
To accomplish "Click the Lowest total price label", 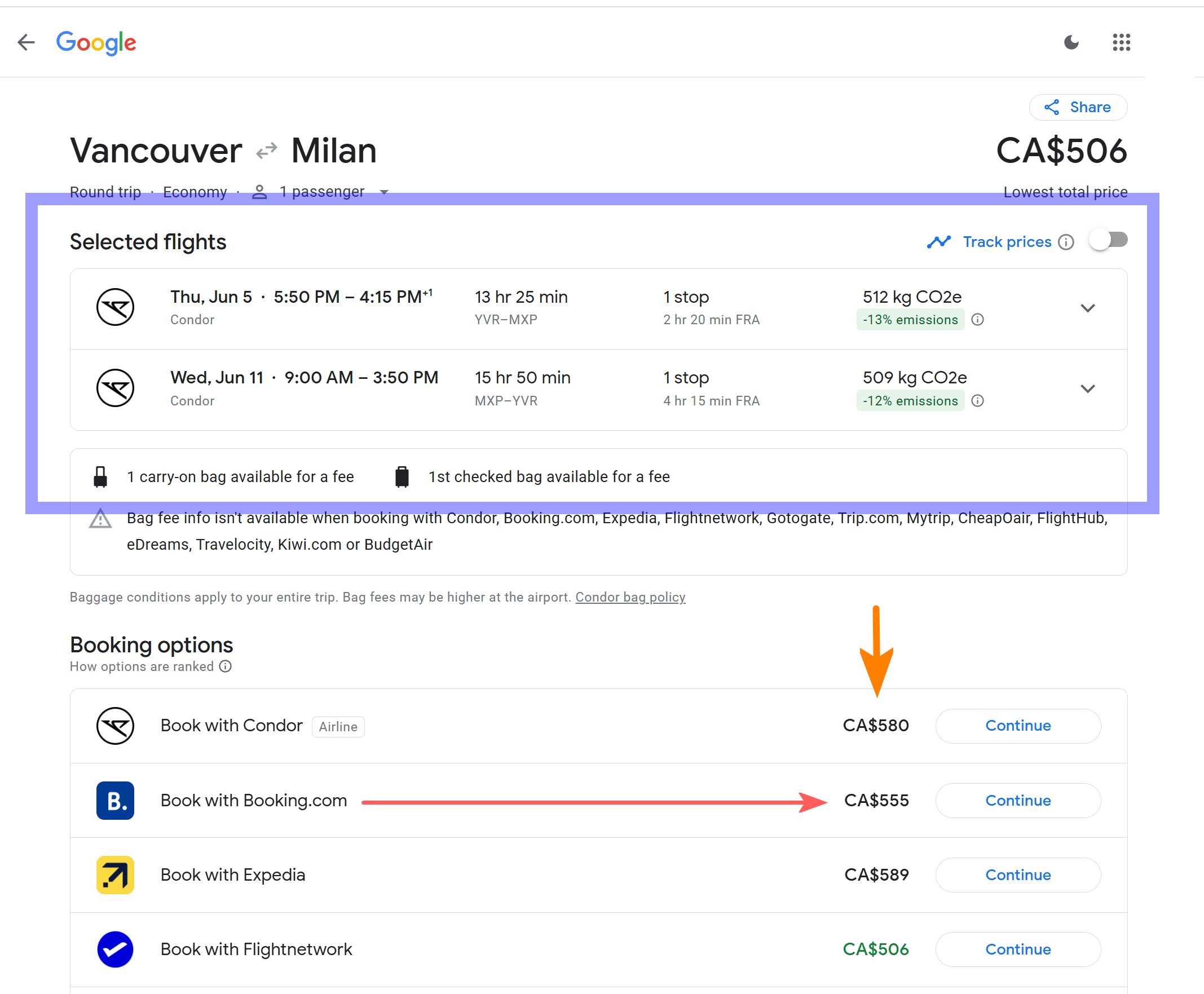I will 1065,192.
